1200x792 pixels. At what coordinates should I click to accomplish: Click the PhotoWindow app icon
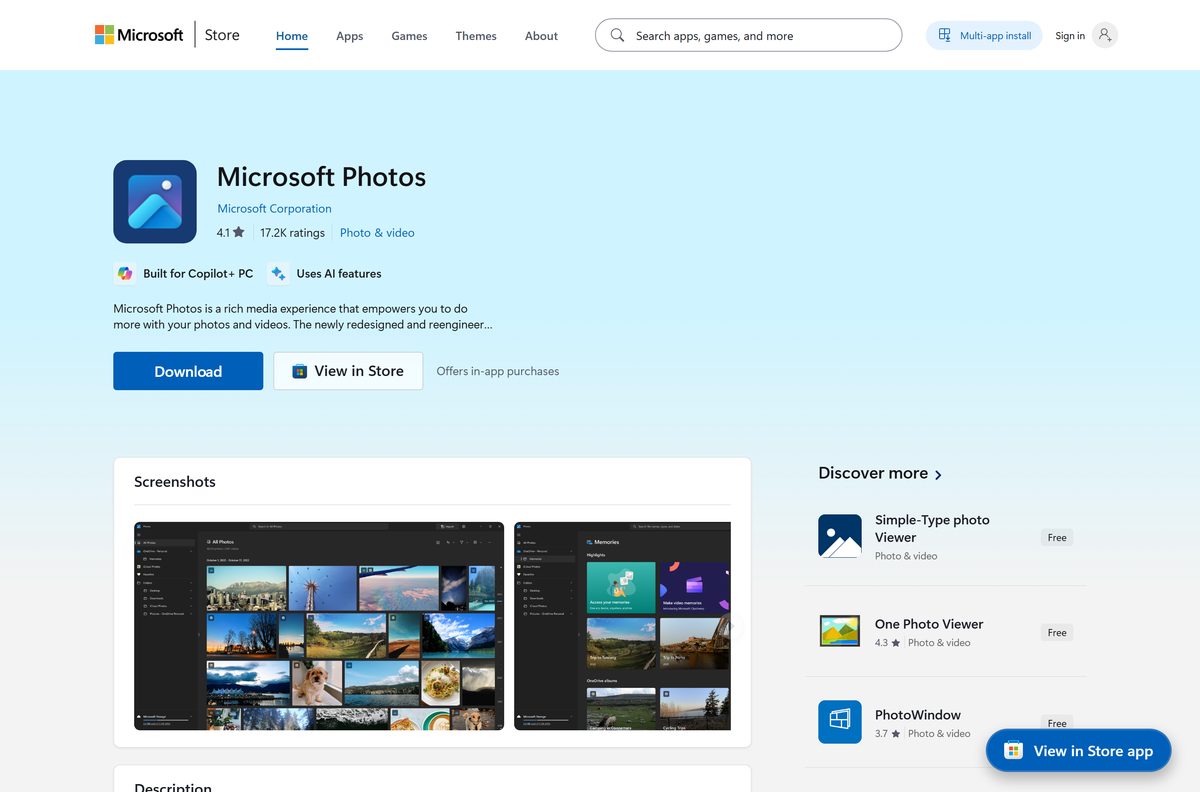click(x=840, y=722)
